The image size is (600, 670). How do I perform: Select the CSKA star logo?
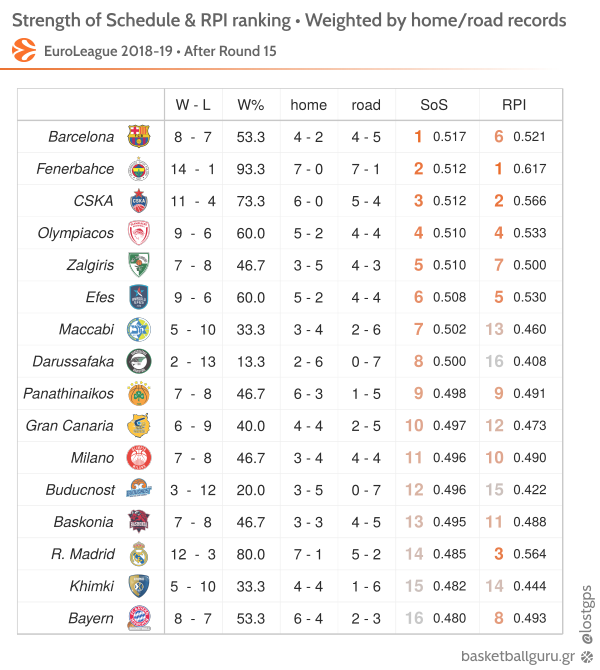[x=139, y=201]
